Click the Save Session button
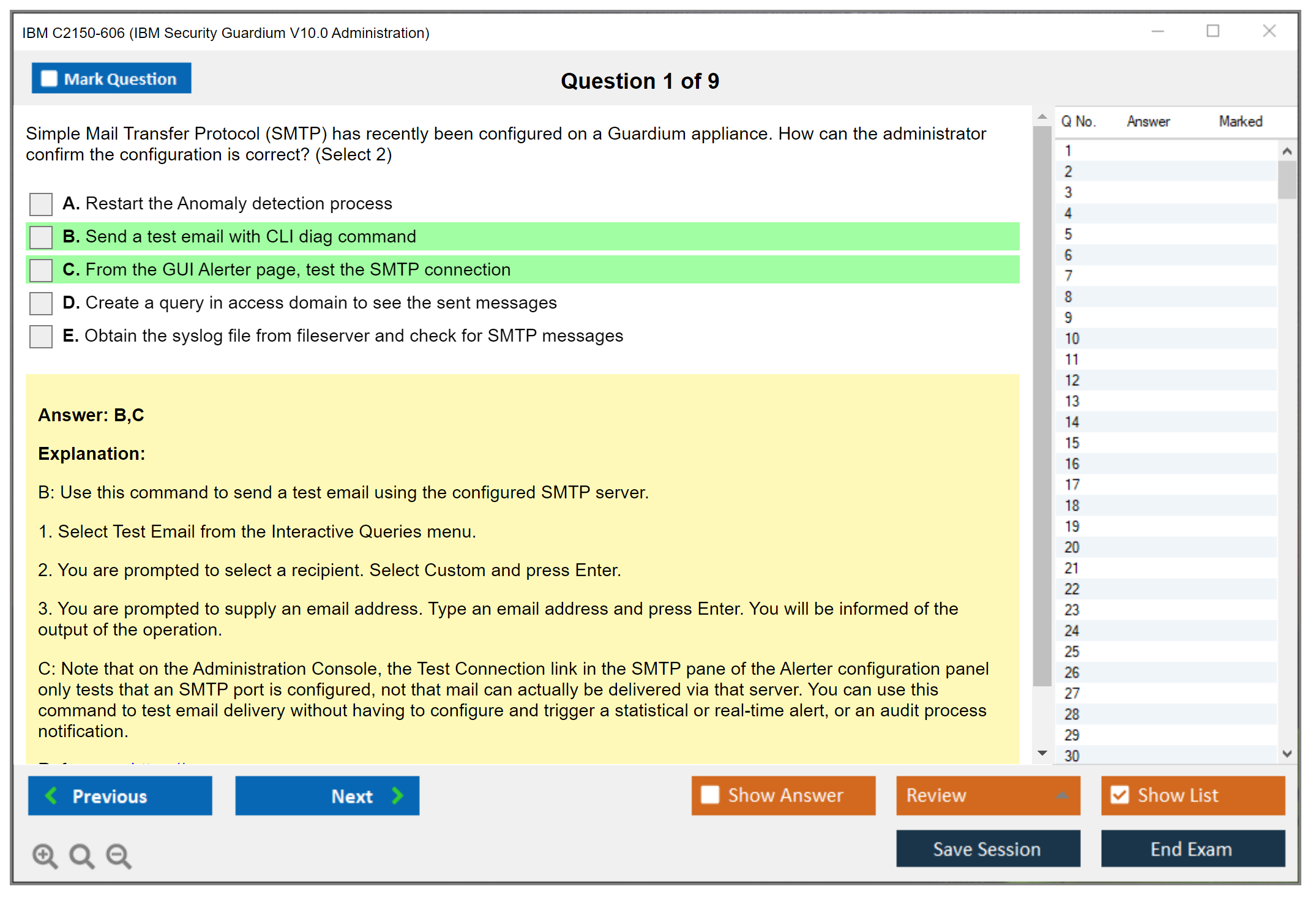This screenshot has height=900, width=1316. pyautogui.click(x=987, y=849)
